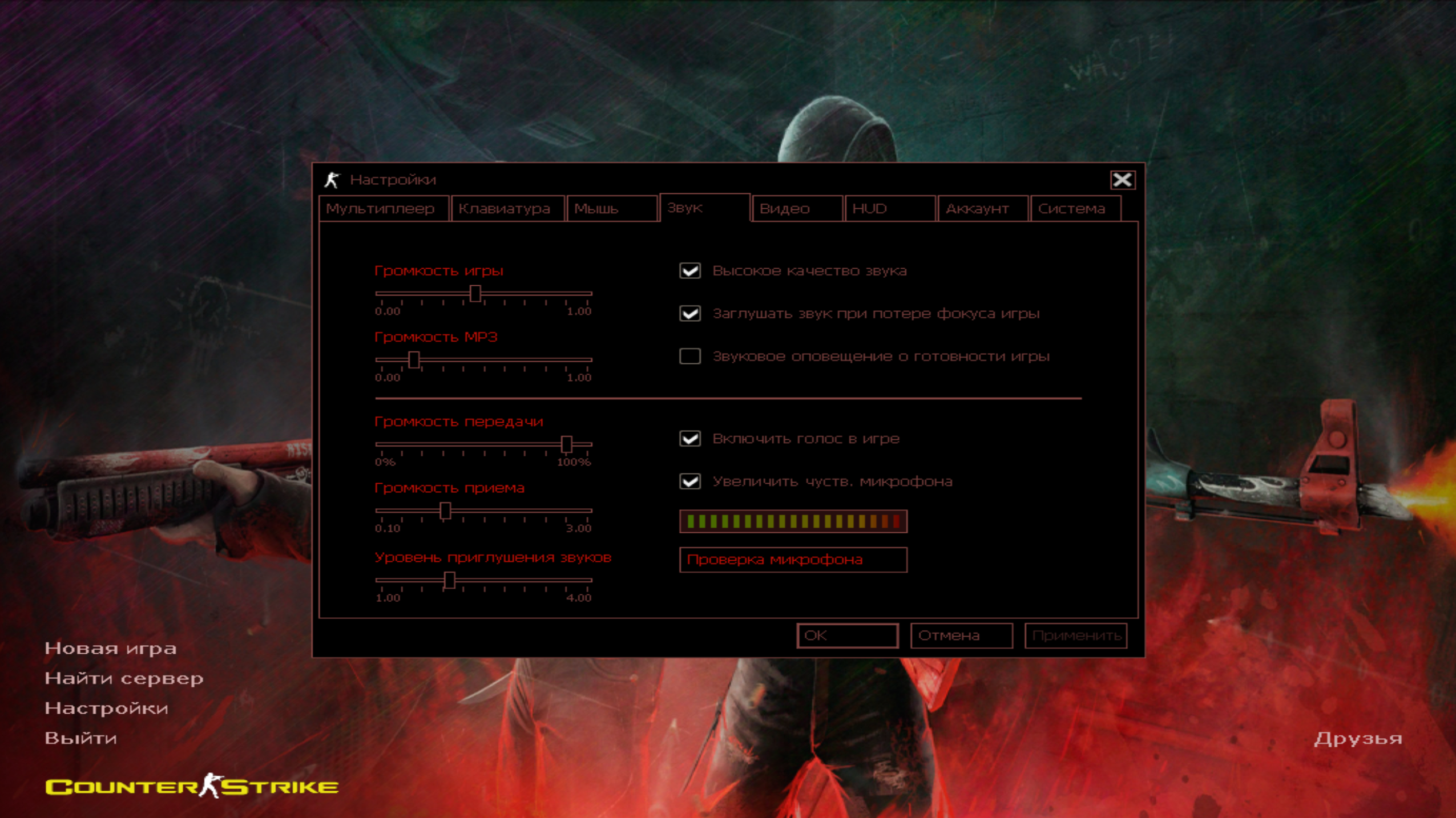
Task: Switch to the Мультиплеер tab
Action: [x=381, y=209]
